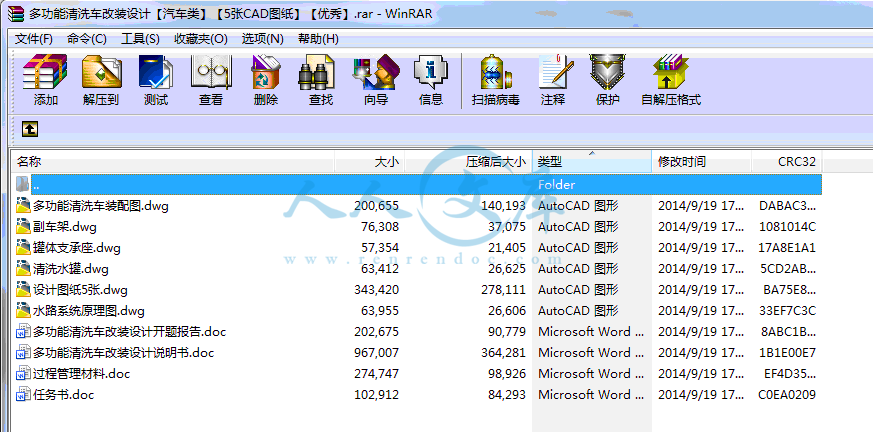Open the 命令(C) menu
Image resolution: width=873 pixels, height=432 pixels.
[x=87, y=38]
